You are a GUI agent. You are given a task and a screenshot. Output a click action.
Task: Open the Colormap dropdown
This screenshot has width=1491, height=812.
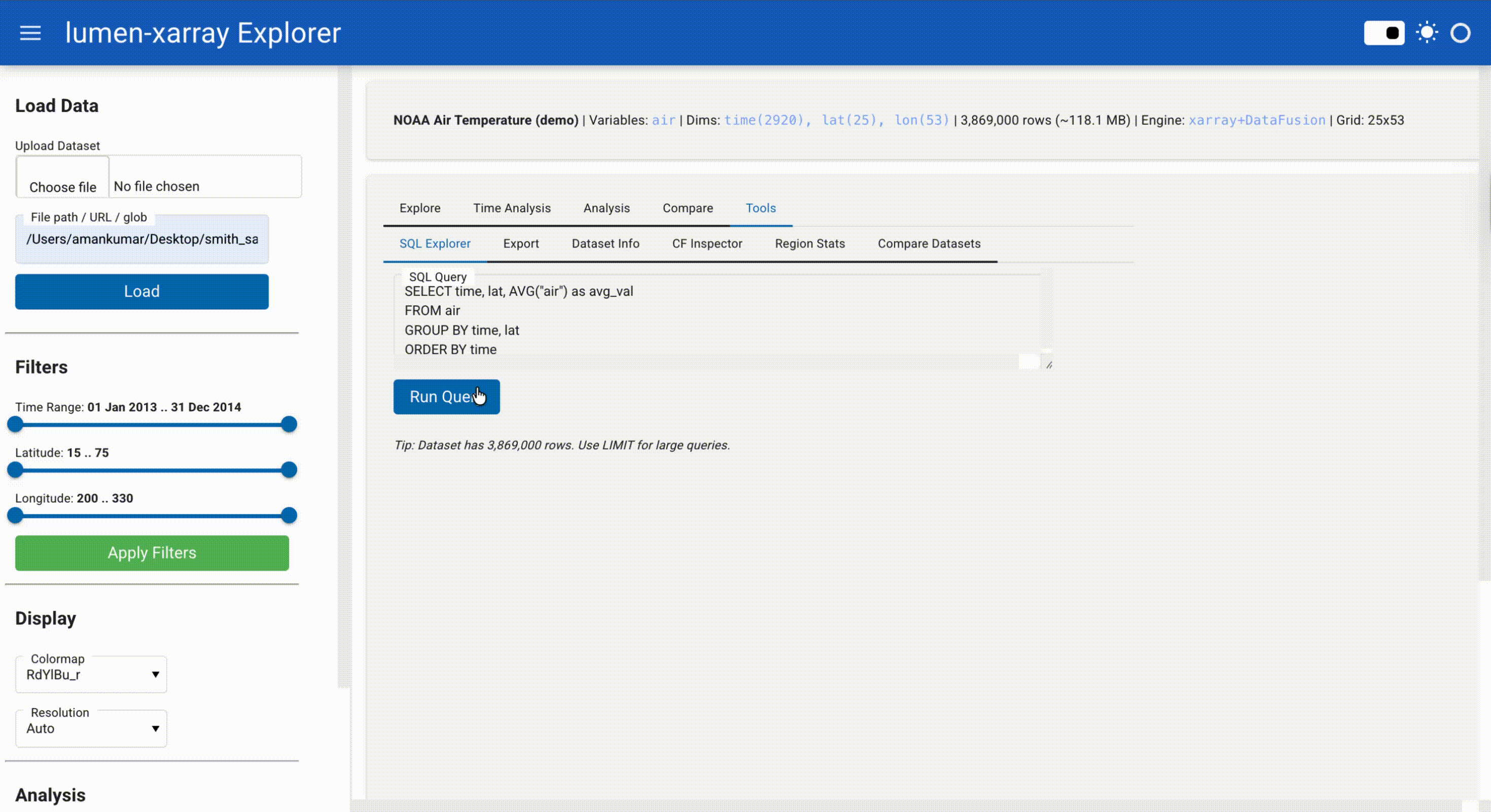click(x=91, y=674)
